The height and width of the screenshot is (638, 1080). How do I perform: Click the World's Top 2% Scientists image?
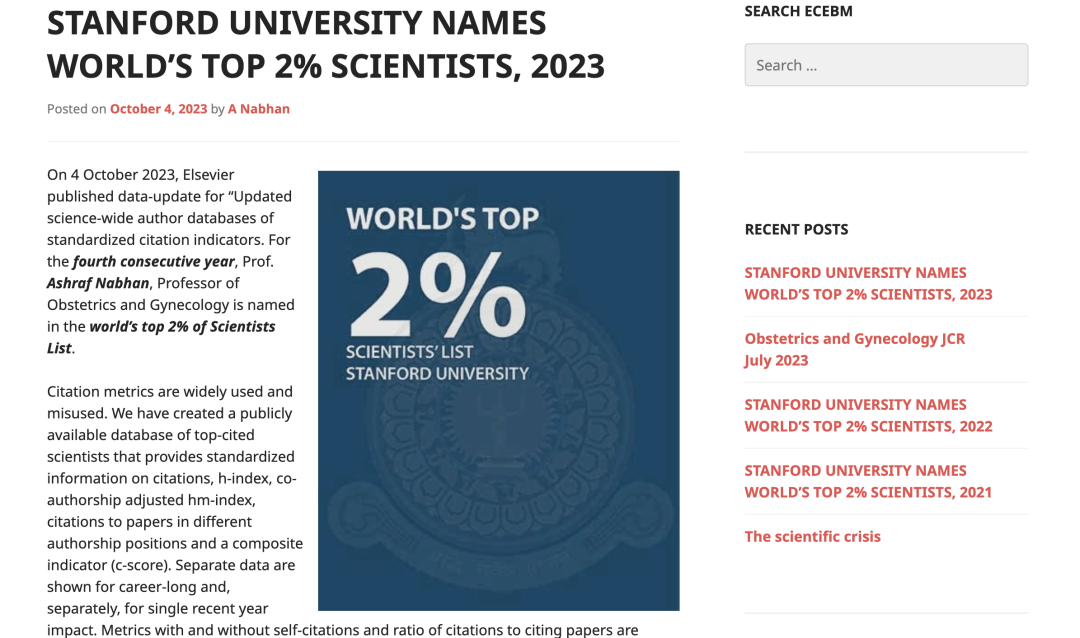point(499,391)
